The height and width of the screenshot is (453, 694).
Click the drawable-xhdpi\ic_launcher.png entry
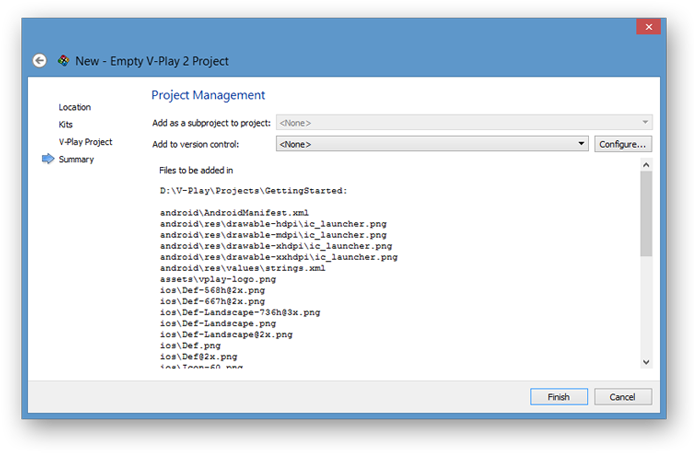pos(276,246)
